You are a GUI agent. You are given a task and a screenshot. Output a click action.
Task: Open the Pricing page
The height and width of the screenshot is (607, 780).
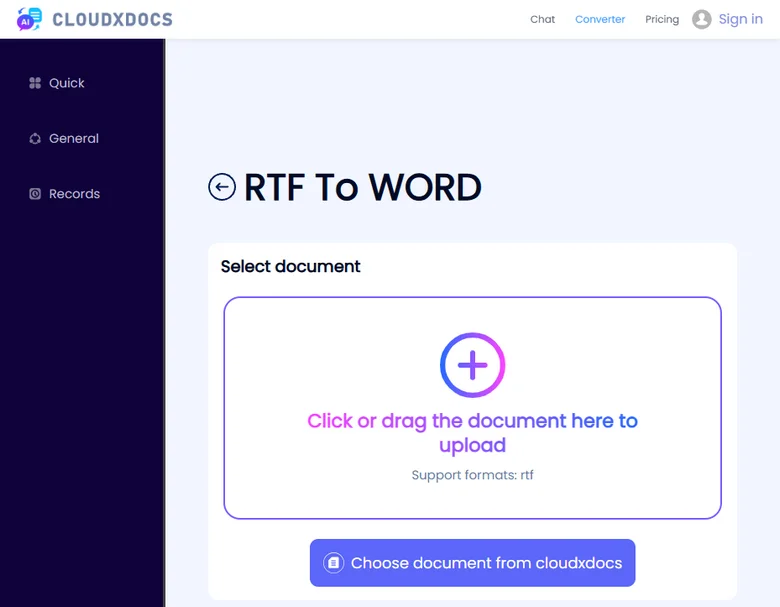662,19
